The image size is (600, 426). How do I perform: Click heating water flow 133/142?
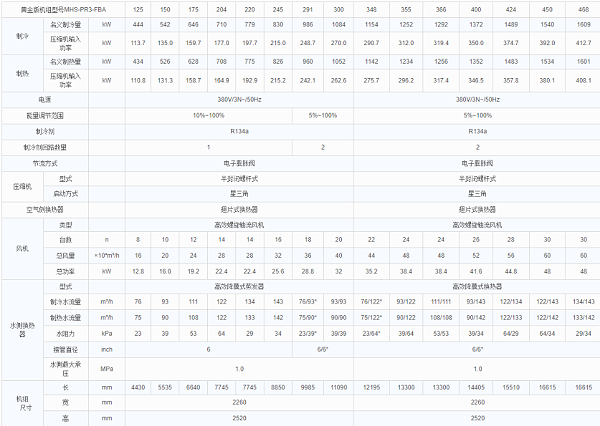point(584,318)
